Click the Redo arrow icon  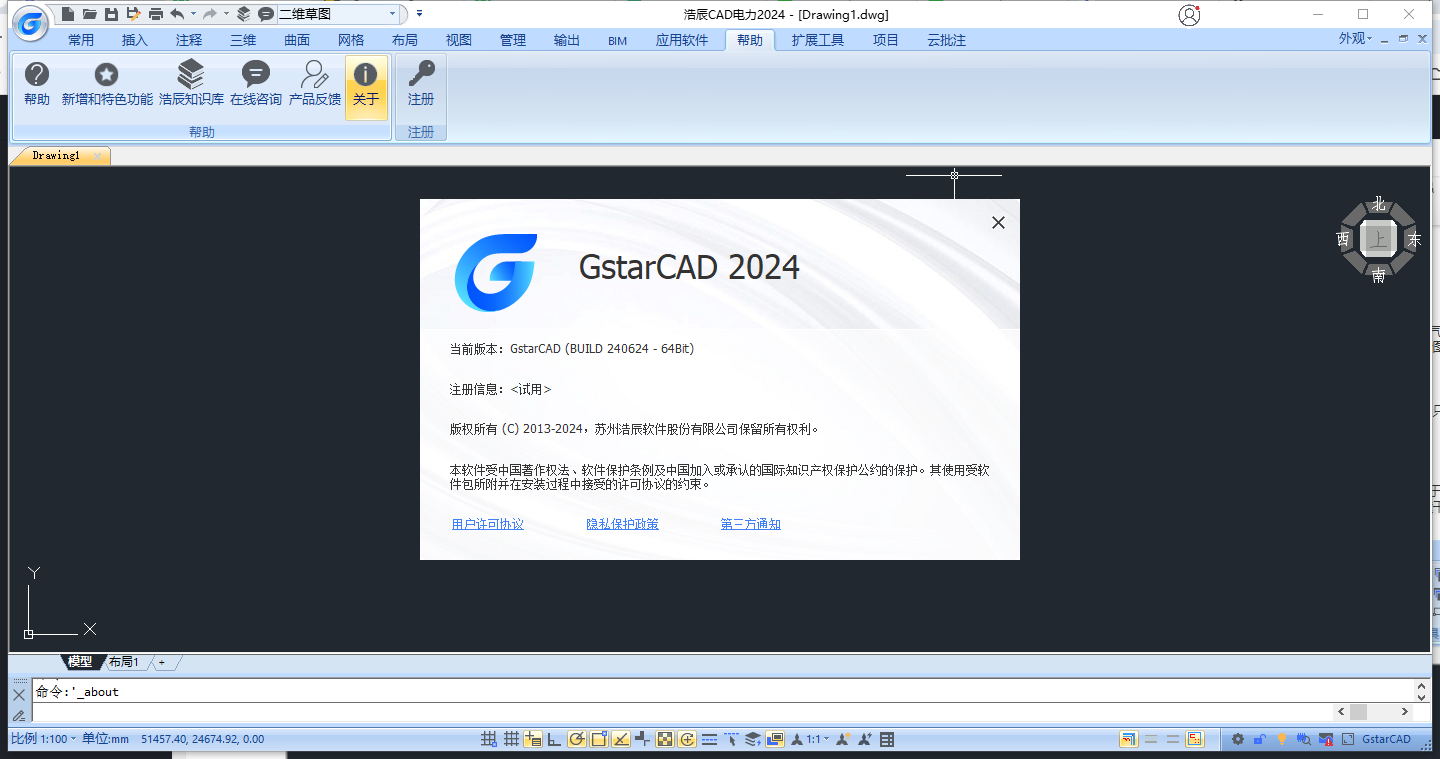210,14
